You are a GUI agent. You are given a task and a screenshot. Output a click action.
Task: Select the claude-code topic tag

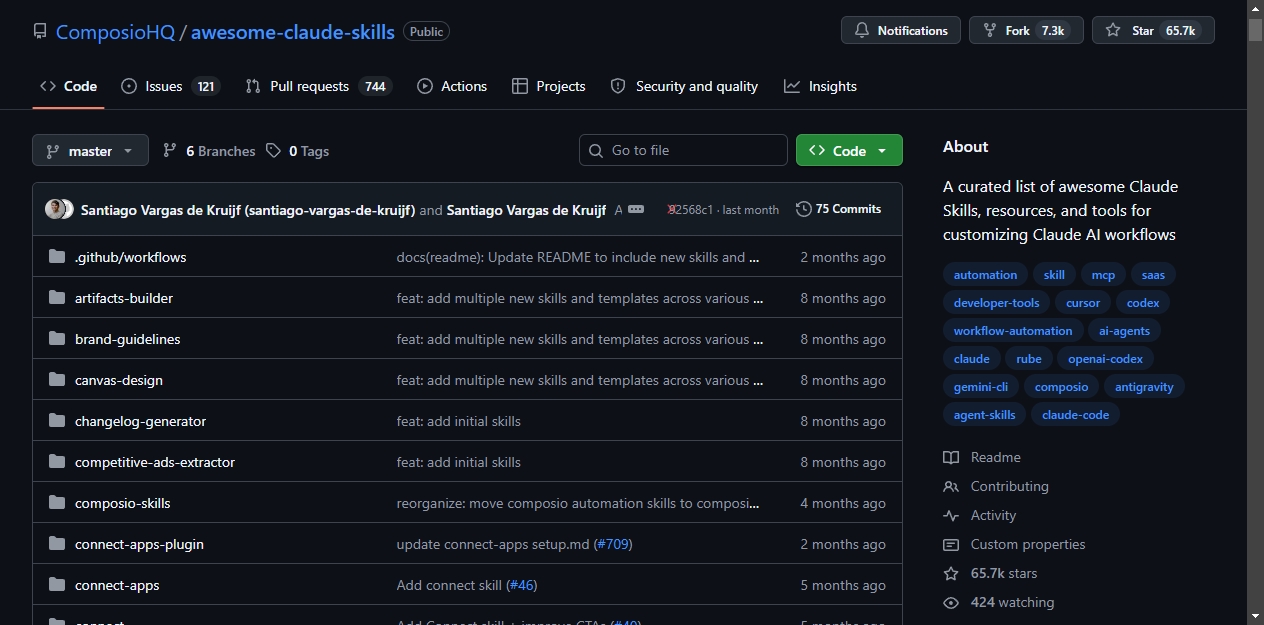[1075, 415]
